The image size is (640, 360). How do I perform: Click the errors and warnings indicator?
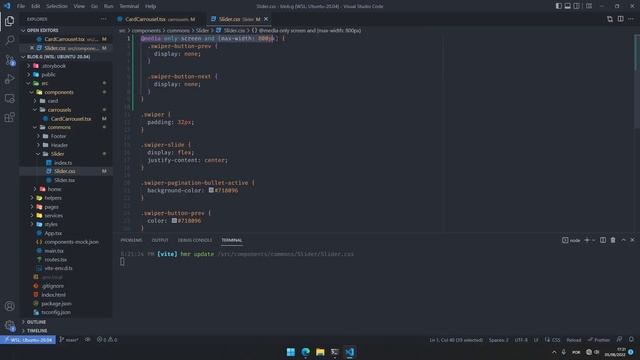[x=107, y=340]
